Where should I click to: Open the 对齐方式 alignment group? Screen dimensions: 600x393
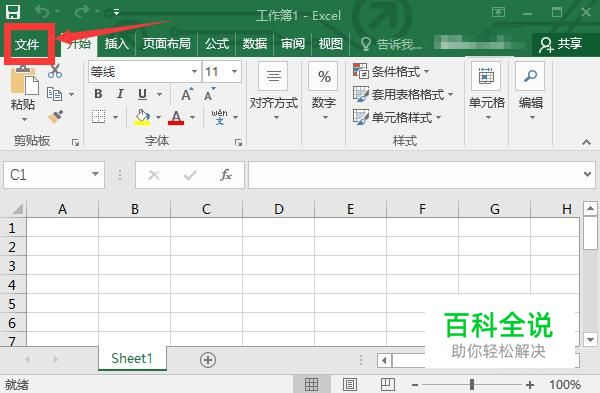274,92
